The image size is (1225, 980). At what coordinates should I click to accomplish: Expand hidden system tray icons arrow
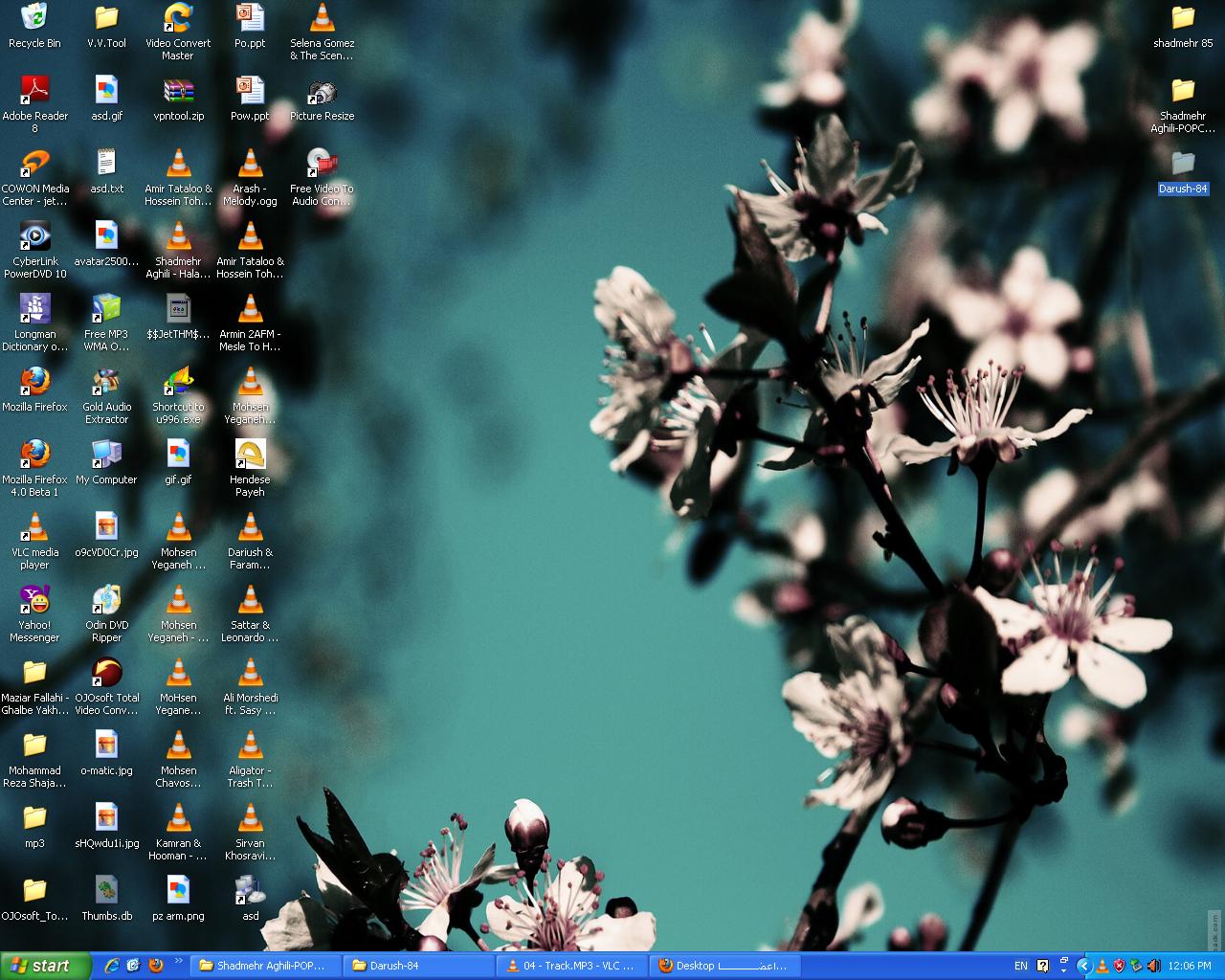point(1083,966)
